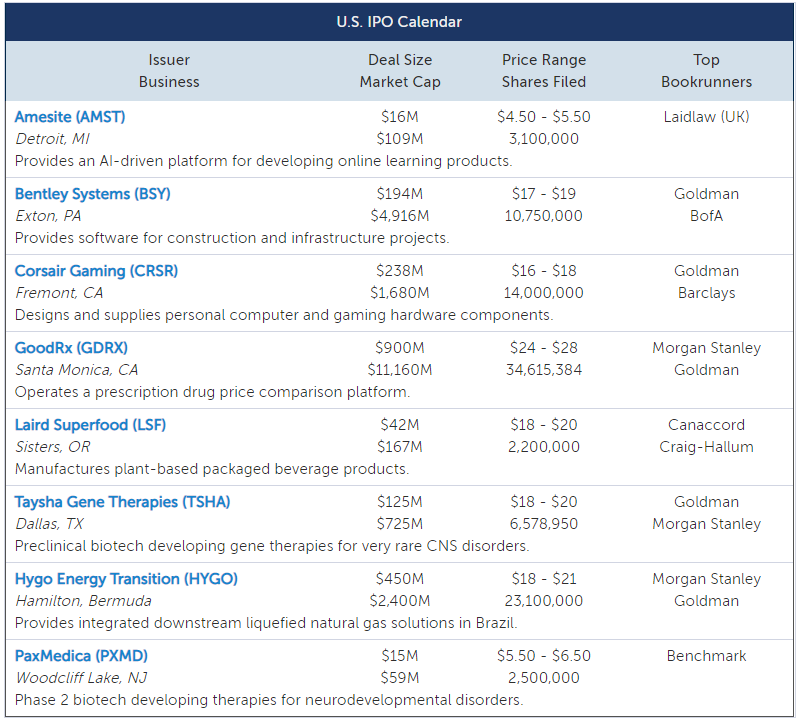Select price range $4.50 - $5.50
800x719 pixels.
coord(544,117)
